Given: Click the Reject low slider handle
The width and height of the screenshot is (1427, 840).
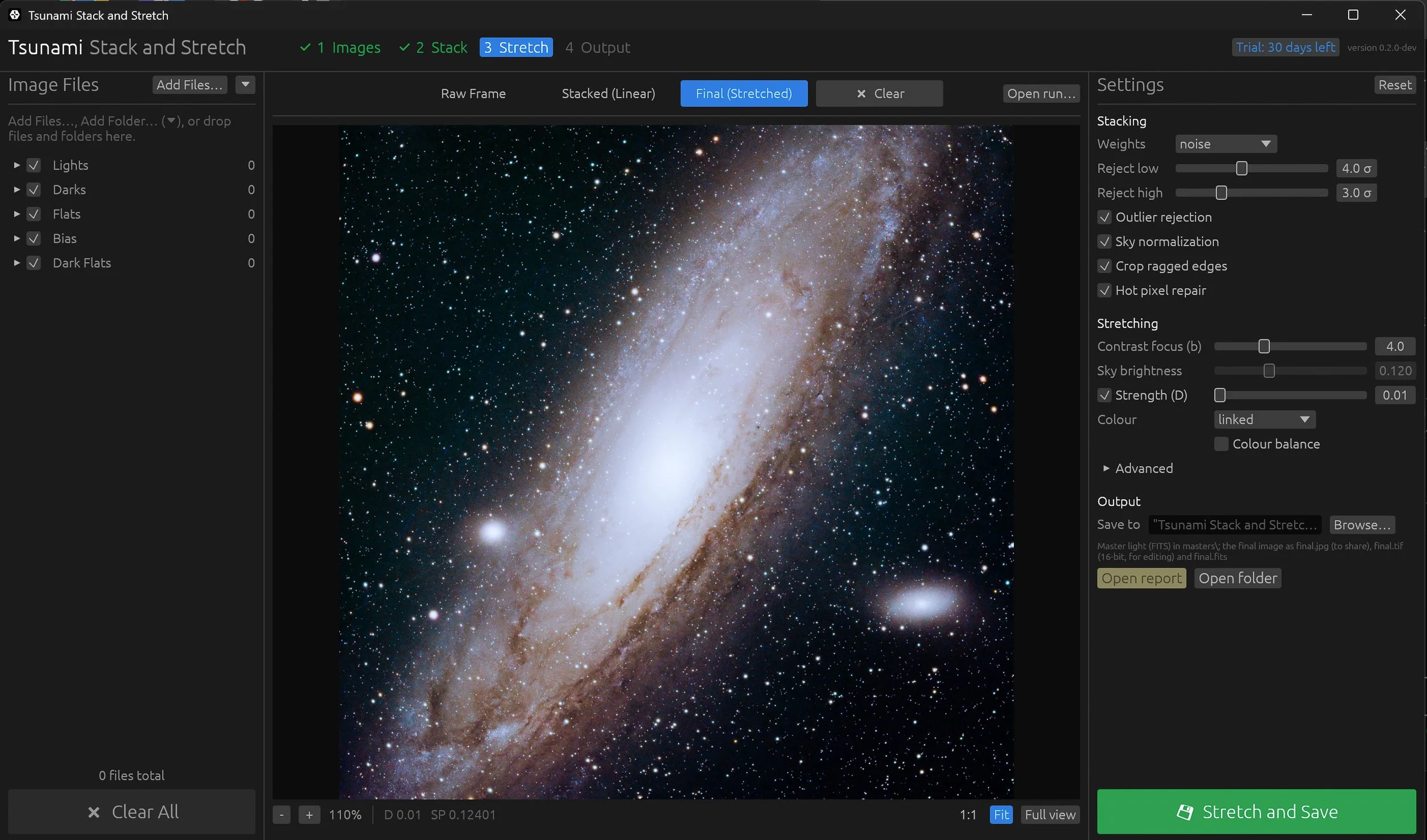Looking at the screenshot, I should [1241, 168].
